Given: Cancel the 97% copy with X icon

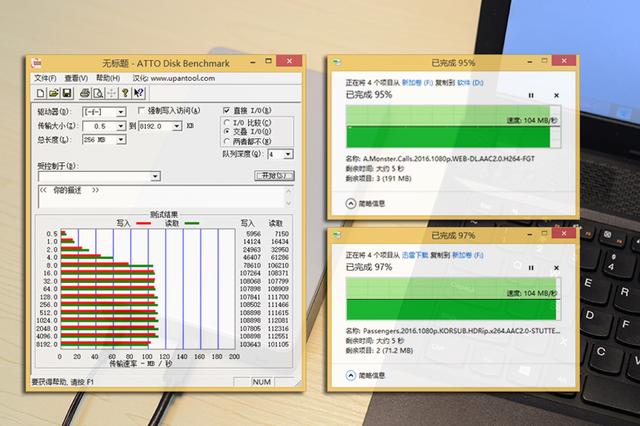Looking at the screenshot, I should tap(556, 268).
